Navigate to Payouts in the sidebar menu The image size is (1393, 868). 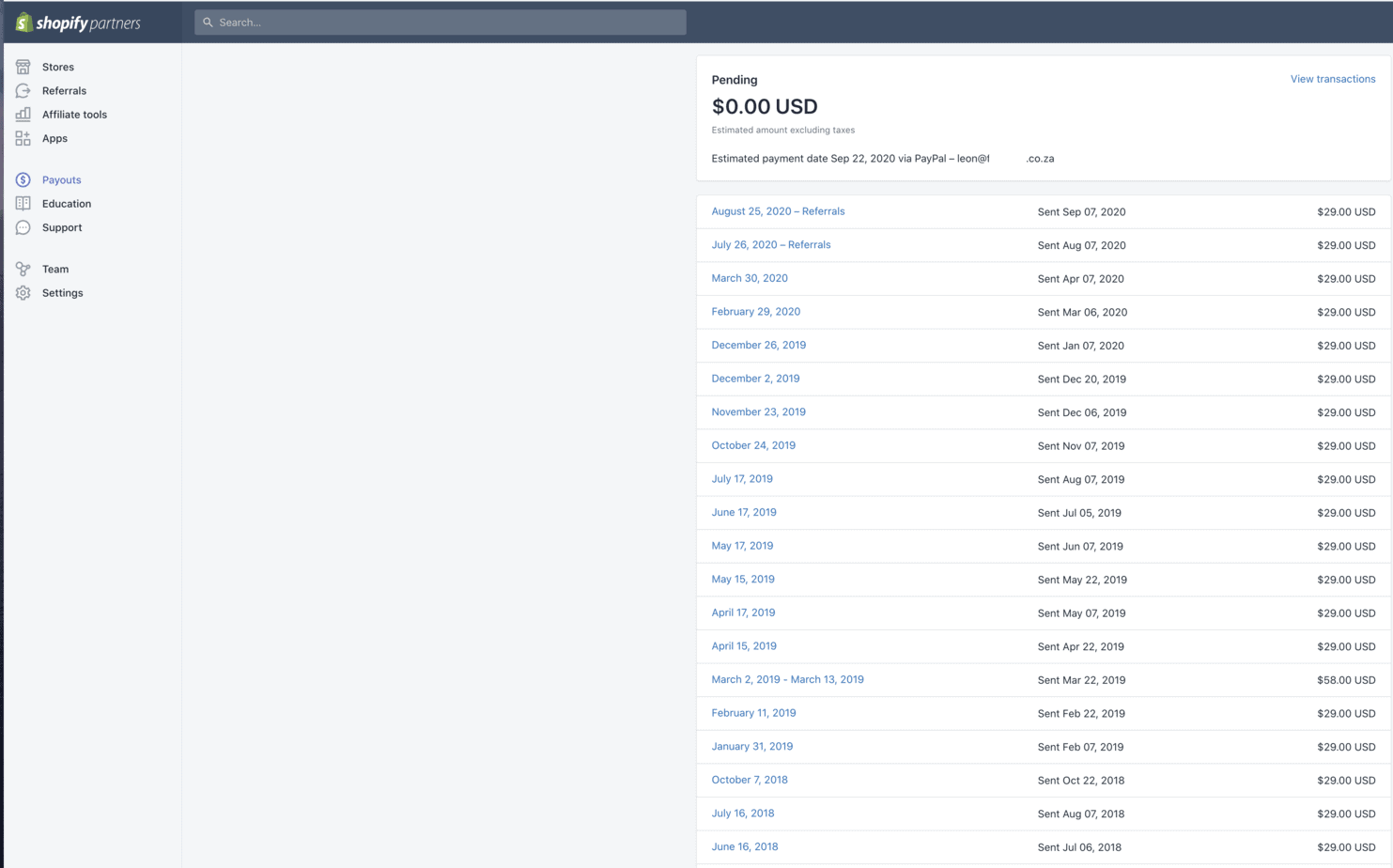pos(61,179)
